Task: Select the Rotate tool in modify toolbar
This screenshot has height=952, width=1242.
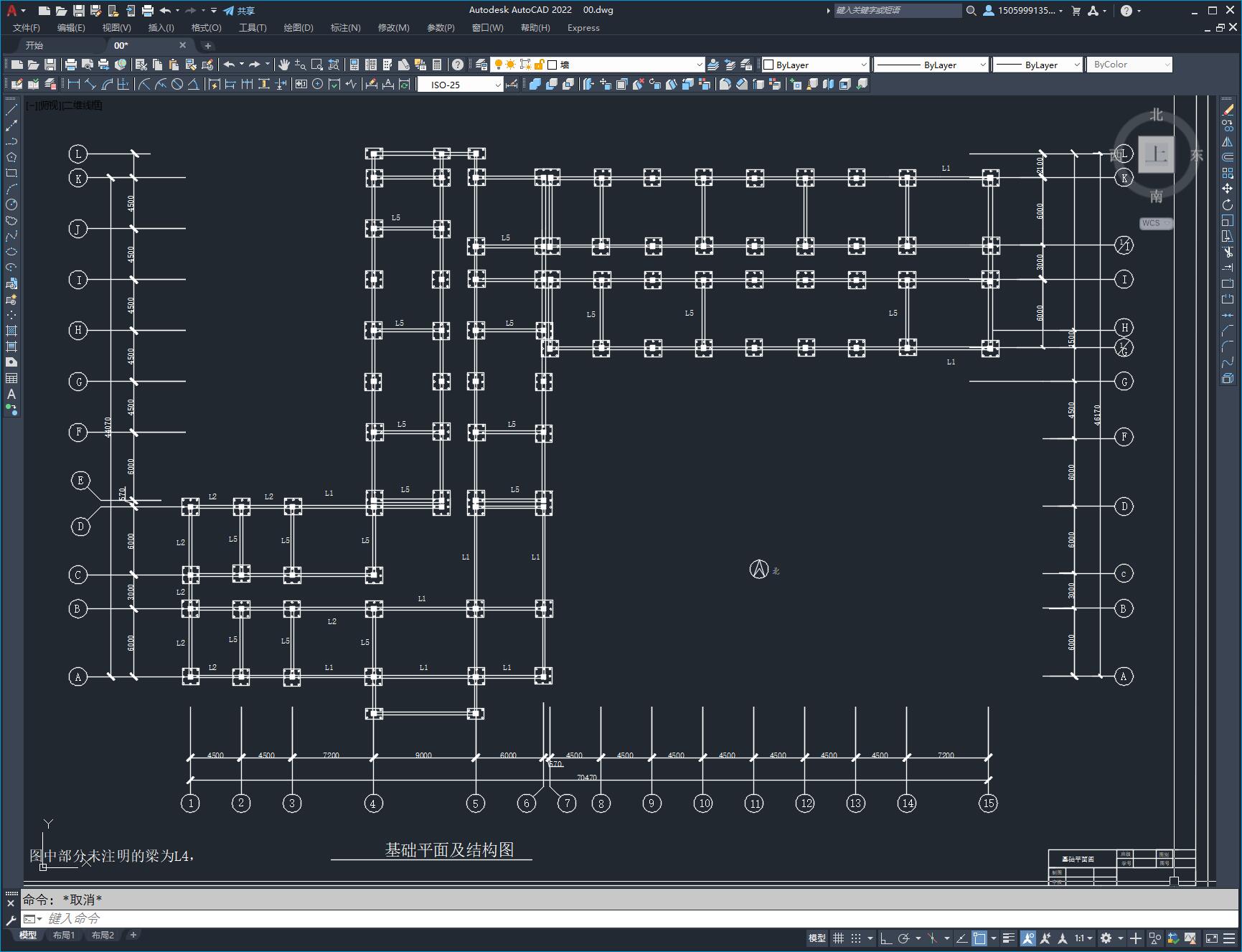Action: (x=1228, y=204)
